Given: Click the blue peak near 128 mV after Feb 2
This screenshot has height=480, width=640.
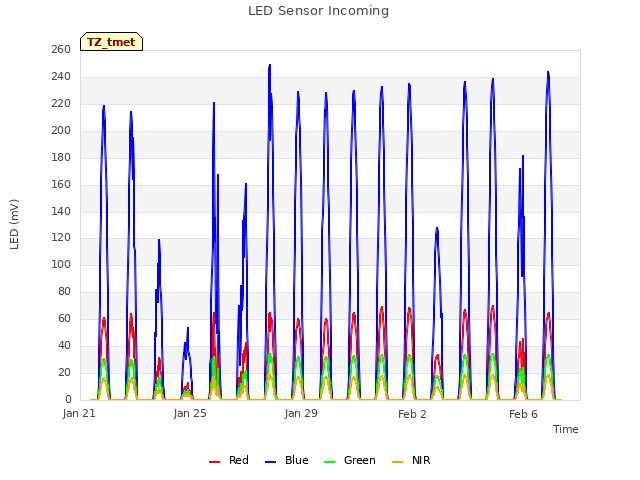Looking at the screenshot, I should (437, 229).
